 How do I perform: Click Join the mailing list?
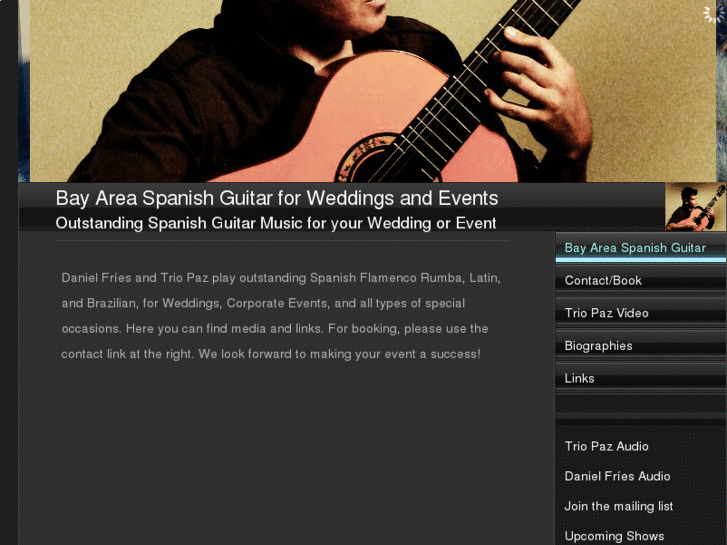(x=619, y=506)
